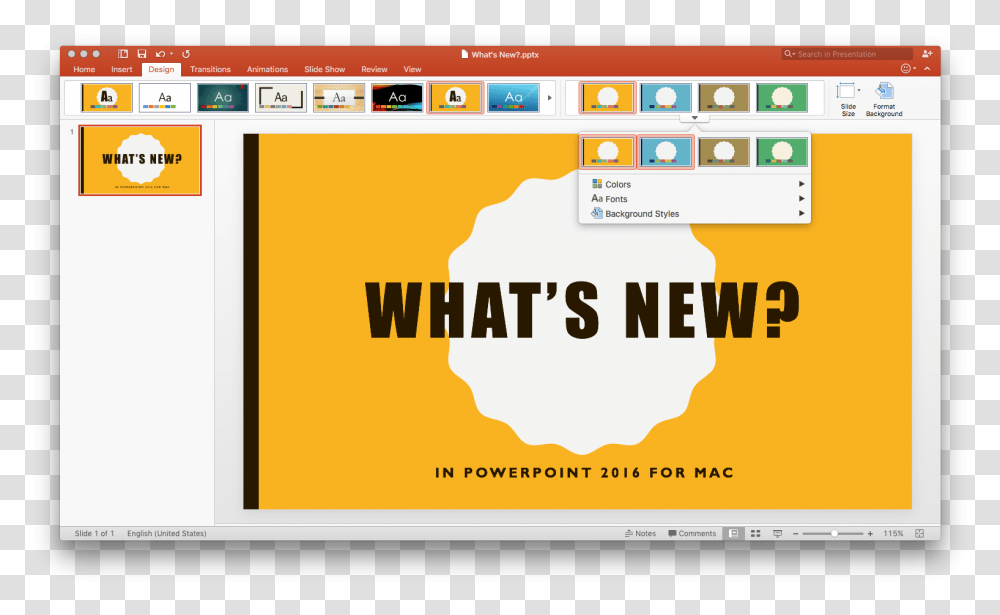The image size is (1000, 615).
Task: Open the undo history dropdown arrow
Action: click(171, 54)
